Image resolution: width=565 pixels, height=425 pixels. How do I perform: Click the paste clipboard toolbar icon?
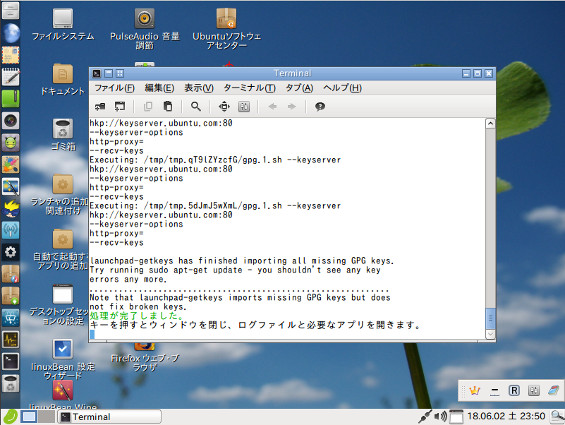click(168, 106)
